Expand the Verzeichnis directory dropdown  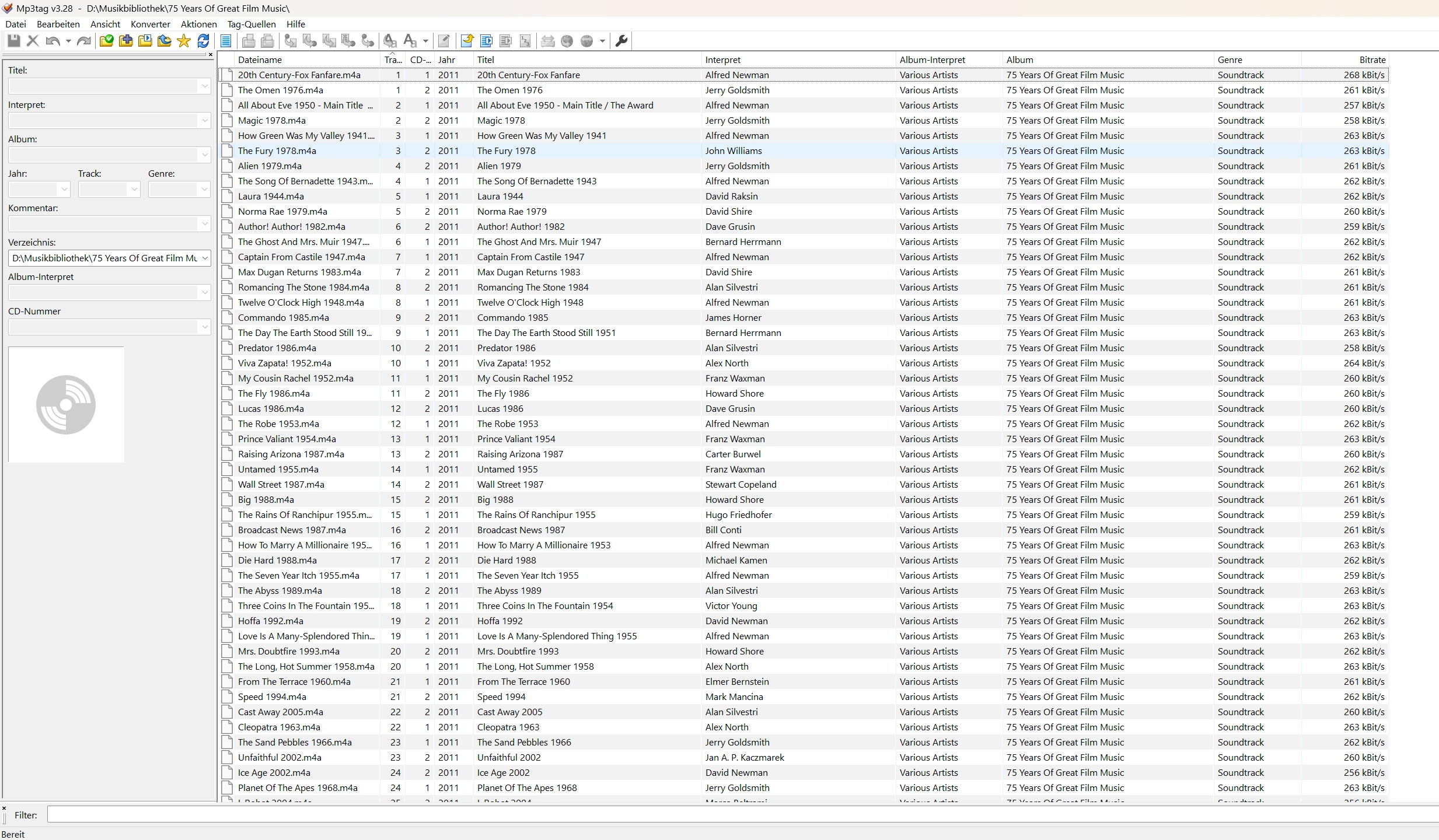tap(204, 258)
